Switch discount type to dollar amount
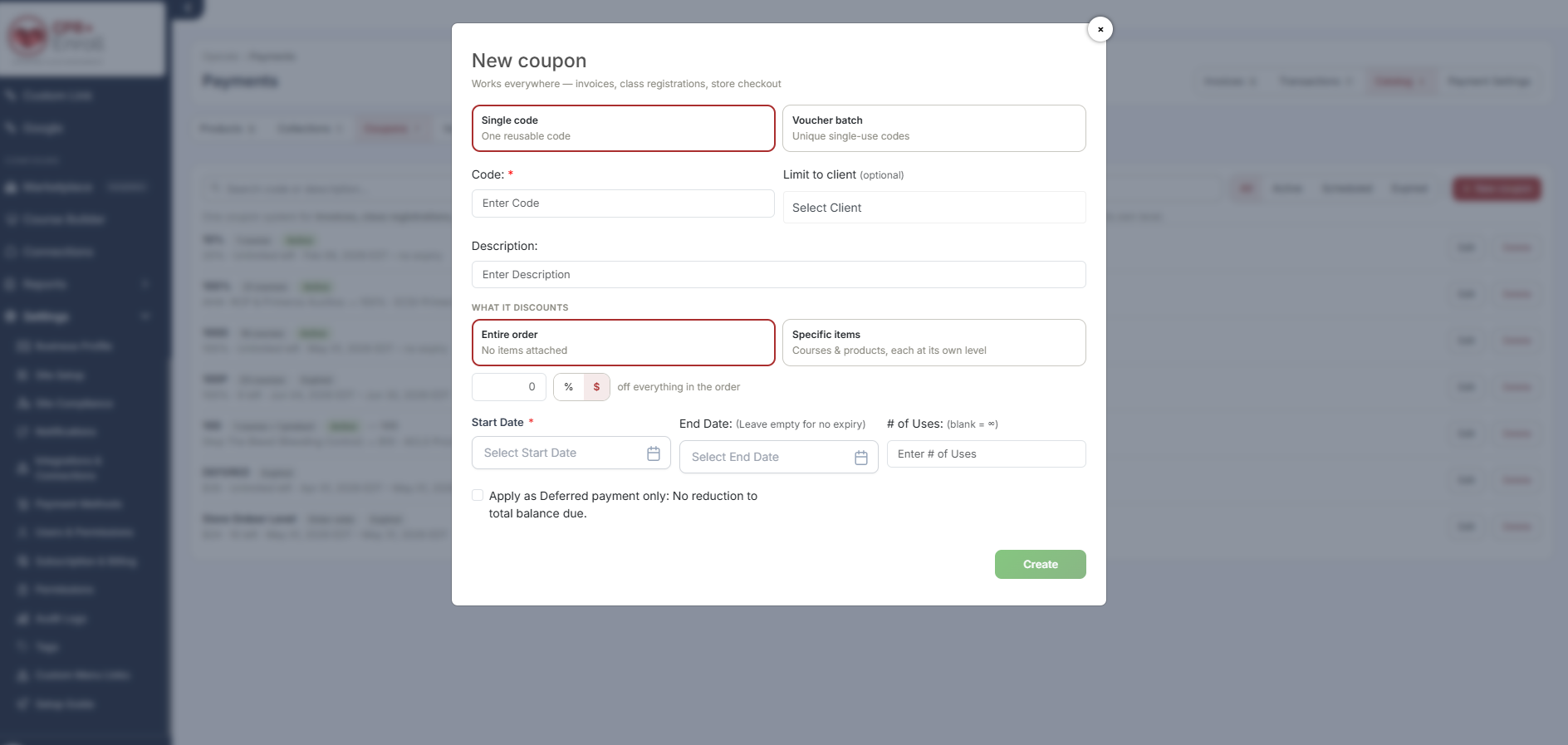1568x745 pixels. click(596, 387)
